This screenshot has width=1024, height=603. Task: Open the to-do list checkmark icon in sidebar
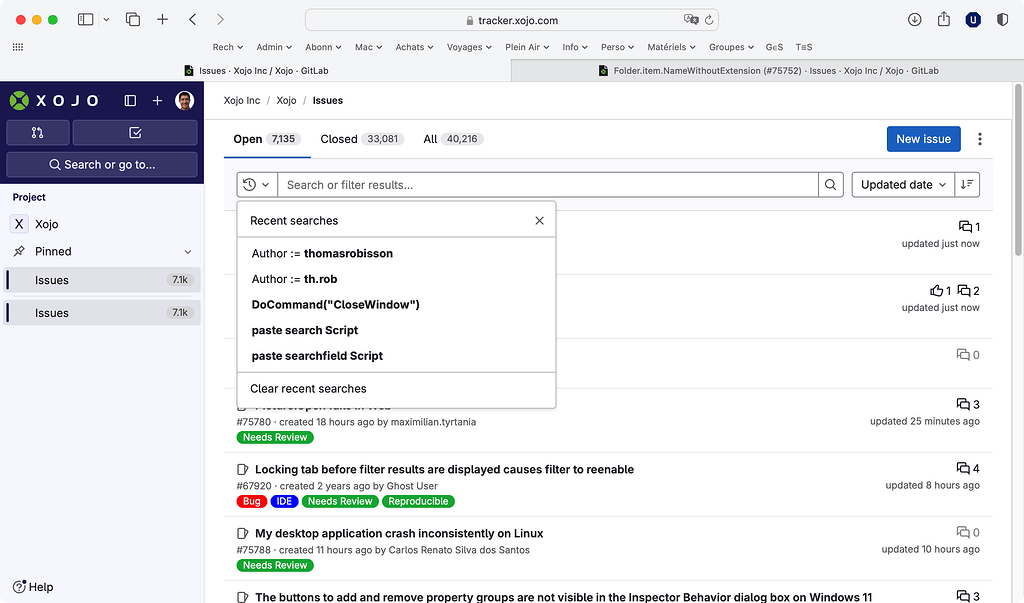(x=135, y=132)
